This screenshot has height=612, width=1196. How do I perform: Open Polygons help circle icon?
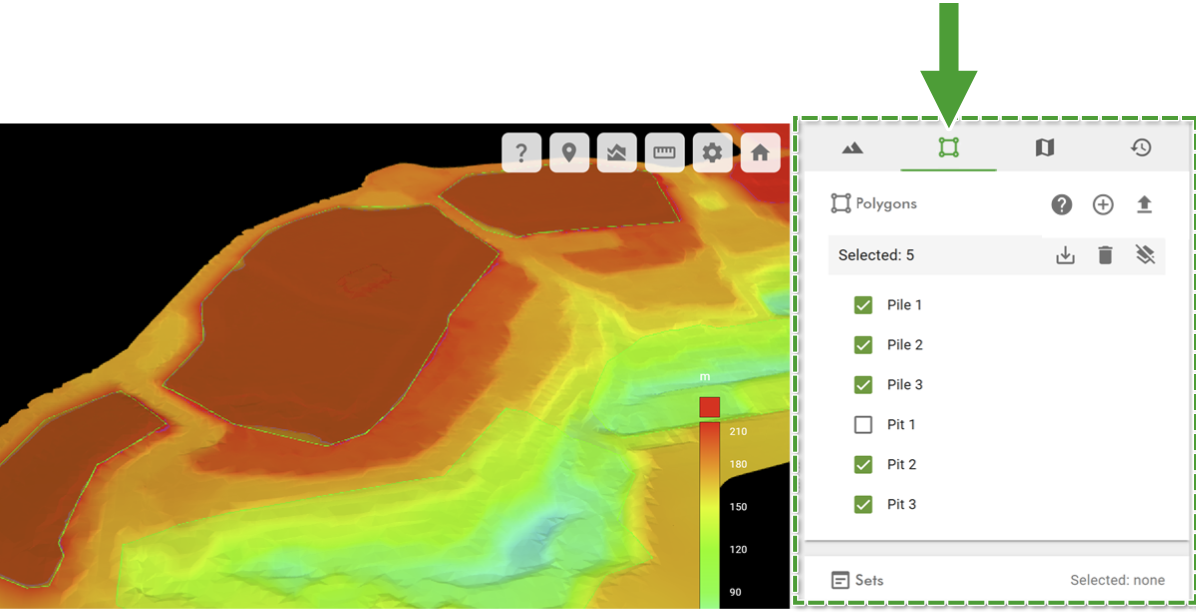click(x=1062, y=205)
